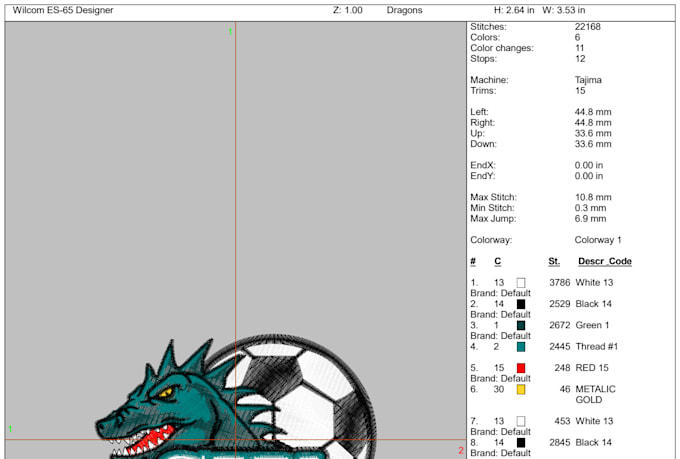Click the green marker 1 at the canvas top
The width and height of the screenshot is (680, 459).
[x=230, y=32]
